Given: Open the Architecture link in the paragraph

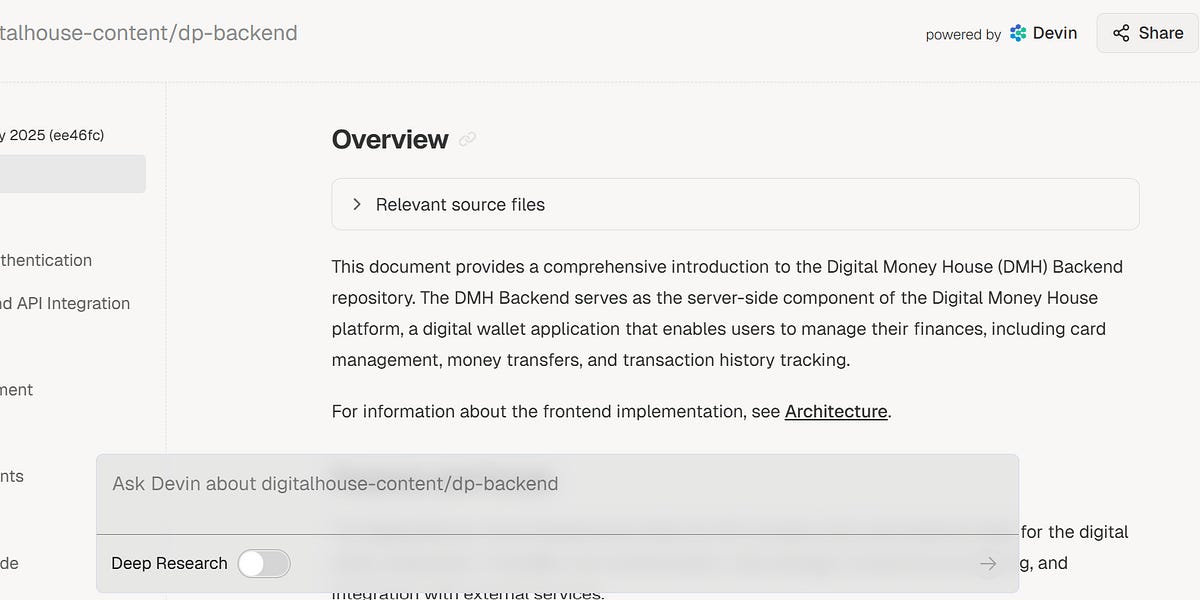Looking at the screenshot, I should point(836,411).
